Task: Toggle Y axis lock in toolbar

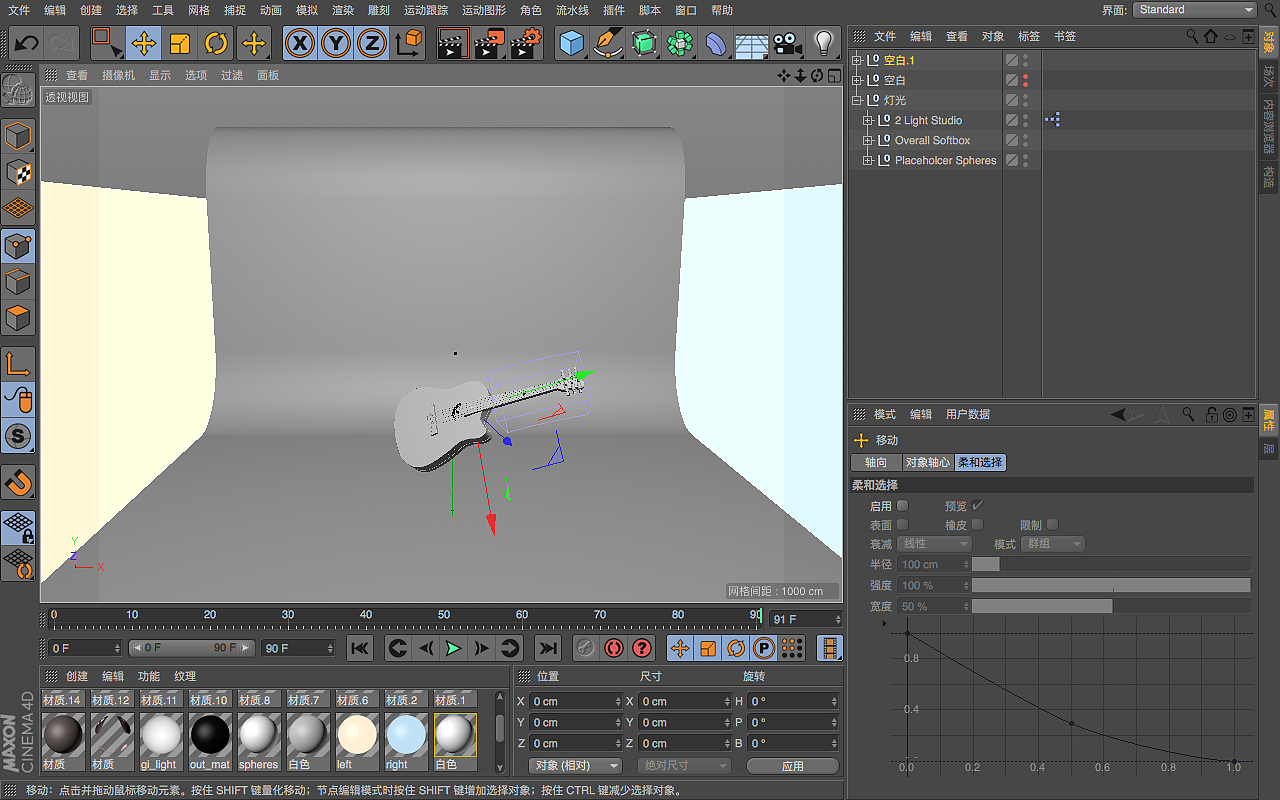Action: (336, 43)
